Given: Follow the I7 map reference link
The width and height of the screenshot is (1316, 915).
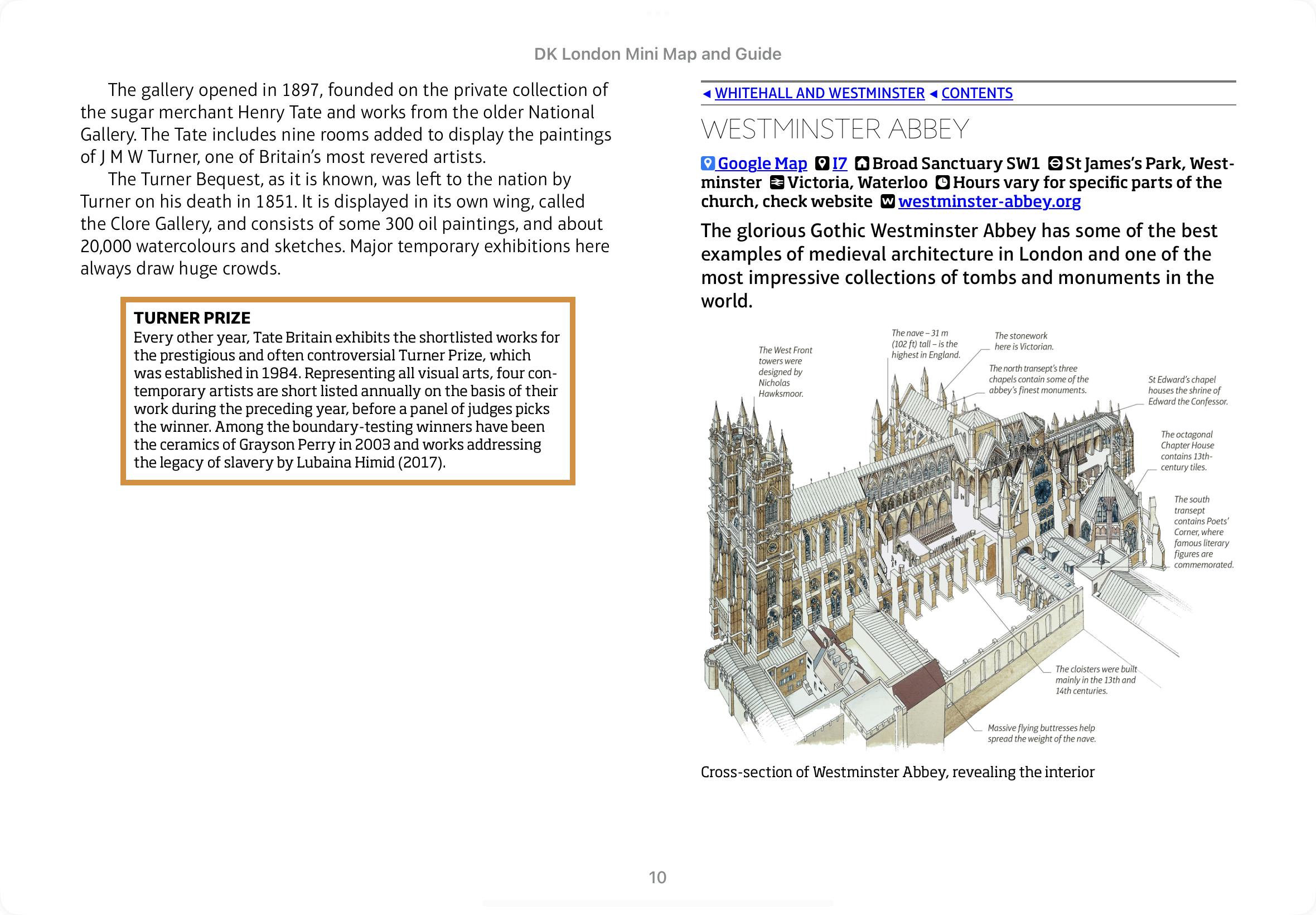Looking at the screenshot, I should click(839, 163).
